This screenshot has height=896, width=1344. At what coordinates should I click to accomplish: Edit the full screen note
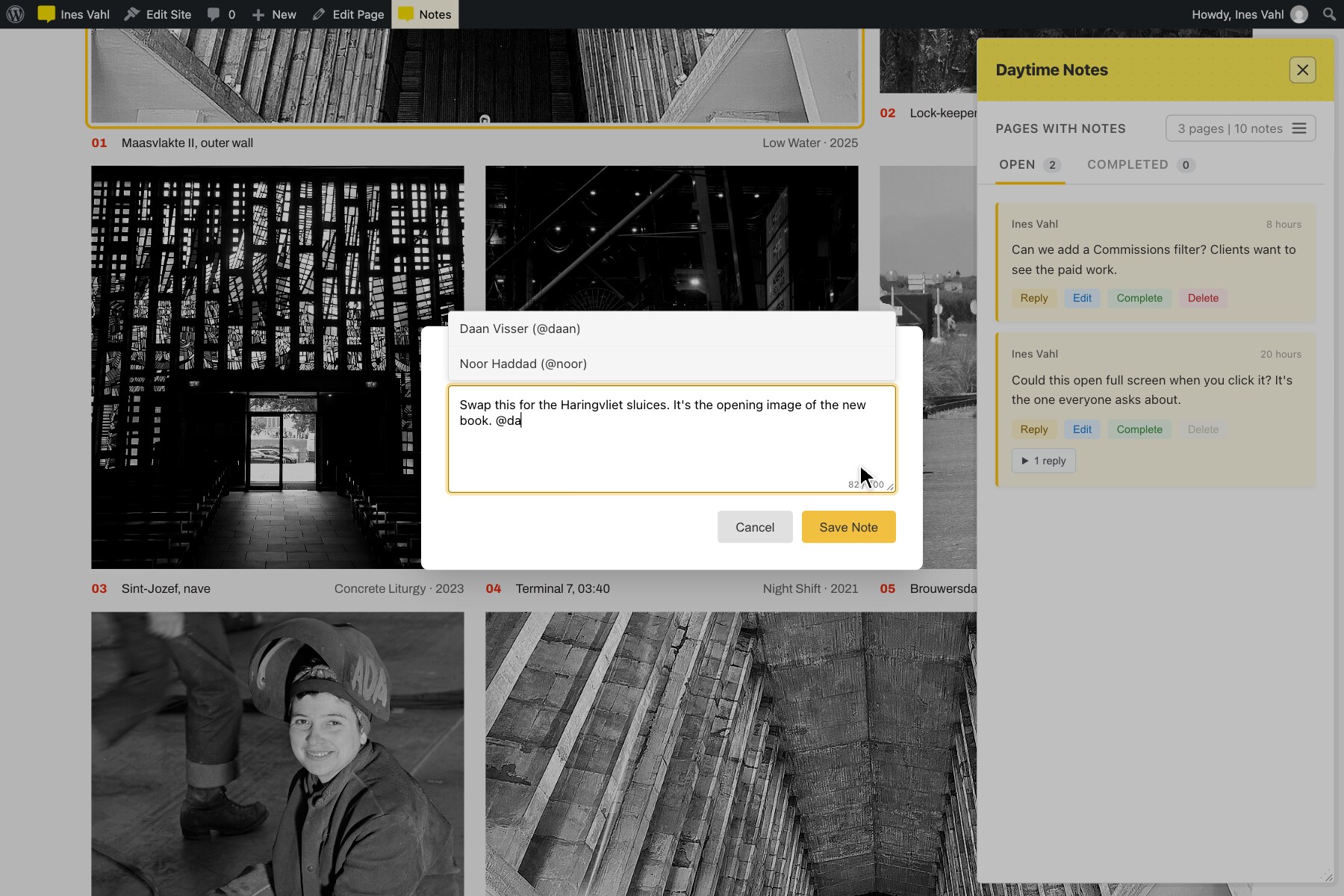click(x=1082, y=429)
